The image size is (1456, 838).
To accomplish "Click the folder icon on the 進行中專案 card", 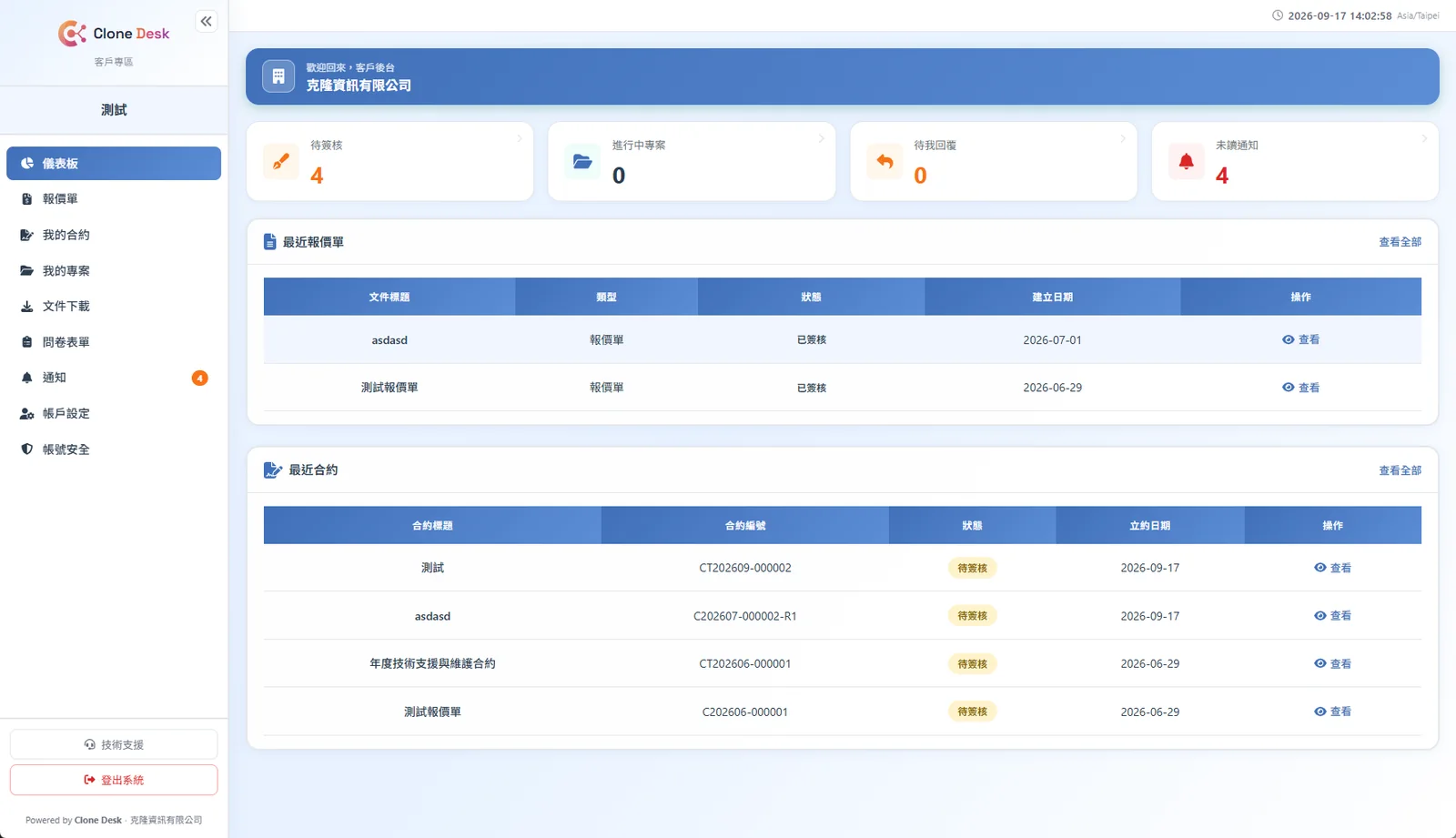I will coord(582,162).
